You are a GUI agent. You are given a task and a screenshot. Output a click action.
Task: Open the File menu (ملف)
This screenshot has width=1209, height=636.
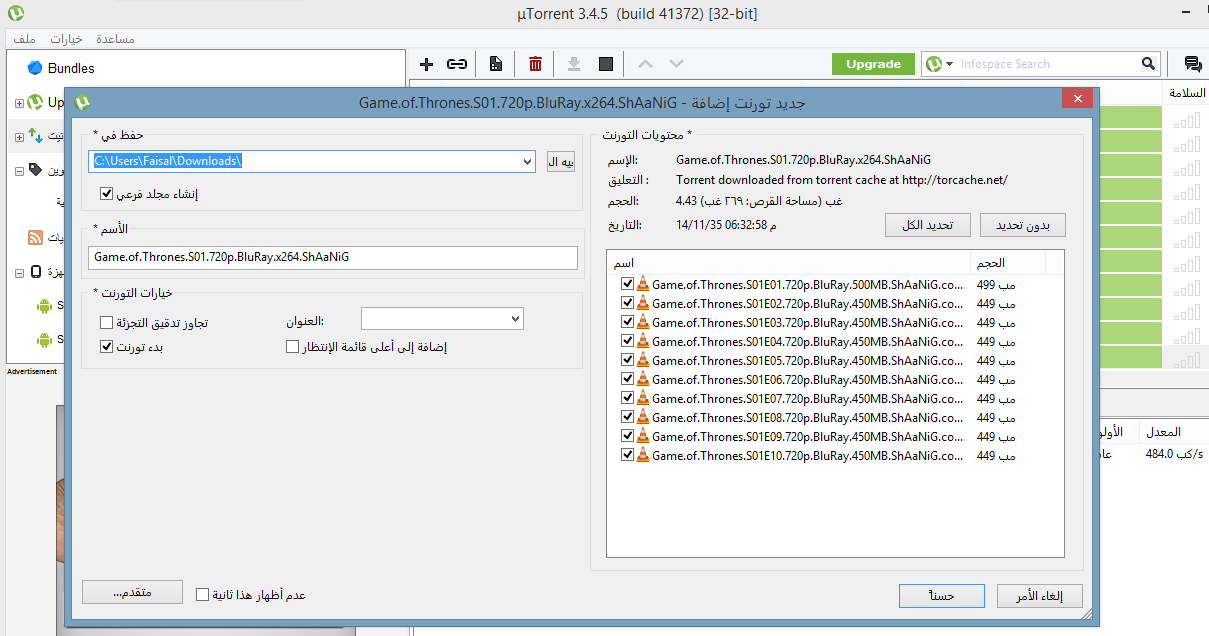click(26, 38)
